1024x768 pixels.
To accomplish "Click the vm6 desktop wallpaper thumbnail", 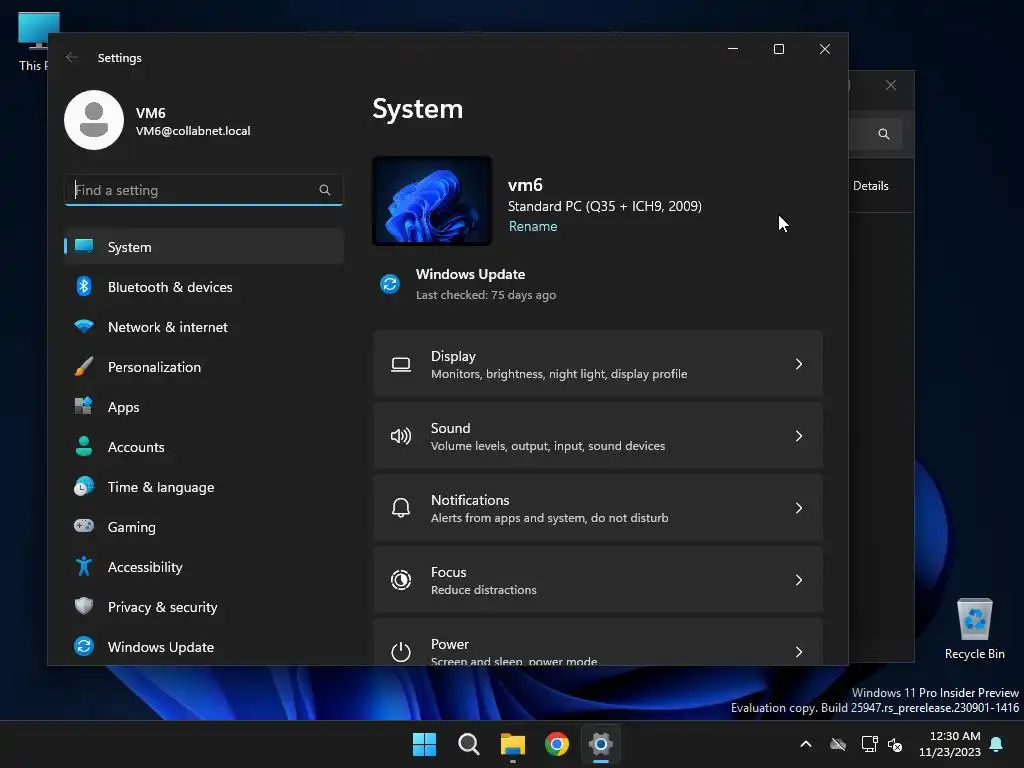I will [x=432, y=200].
